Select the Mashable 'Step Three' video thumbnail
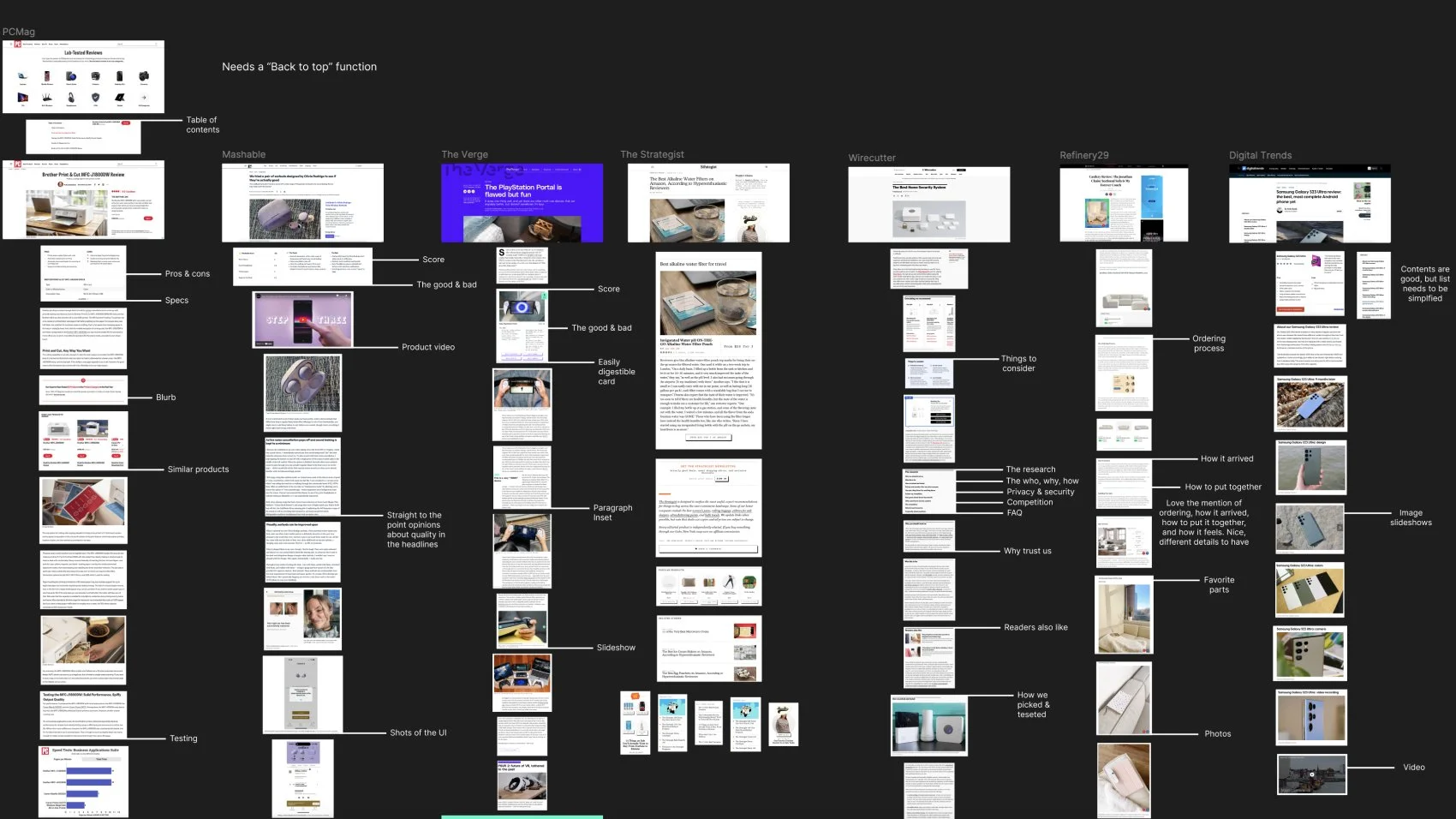This screenshot has height=819, width=1456. (x=302, y=320)
